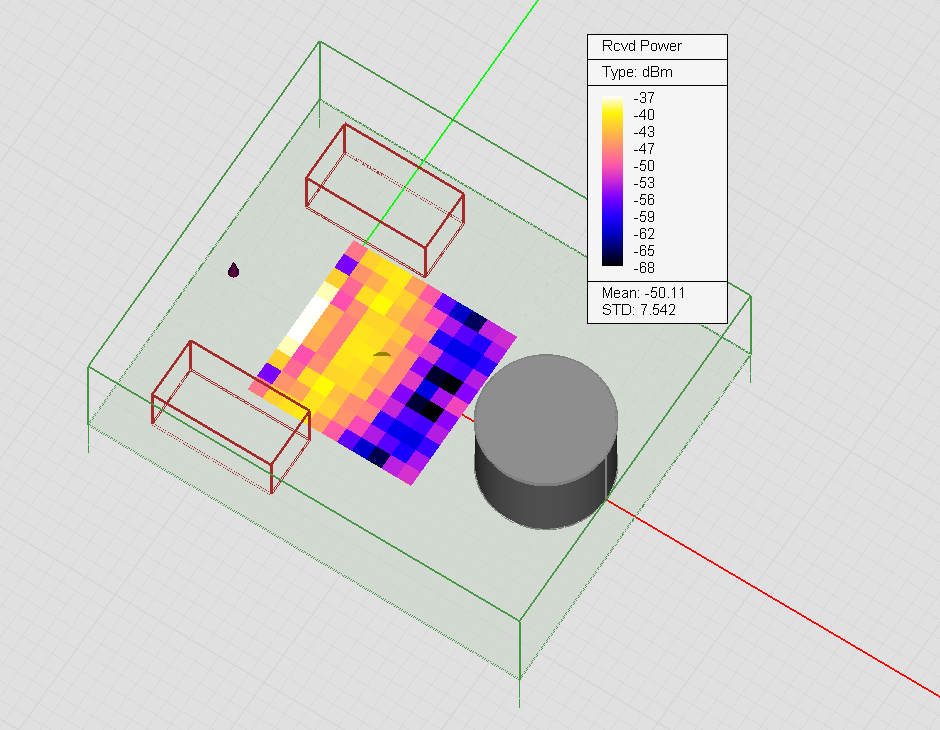This screenshot has height=730, width=940.
Task: Click the black bottom end of legend color bar
Action: pyautogui.click(x=611, y=262)
